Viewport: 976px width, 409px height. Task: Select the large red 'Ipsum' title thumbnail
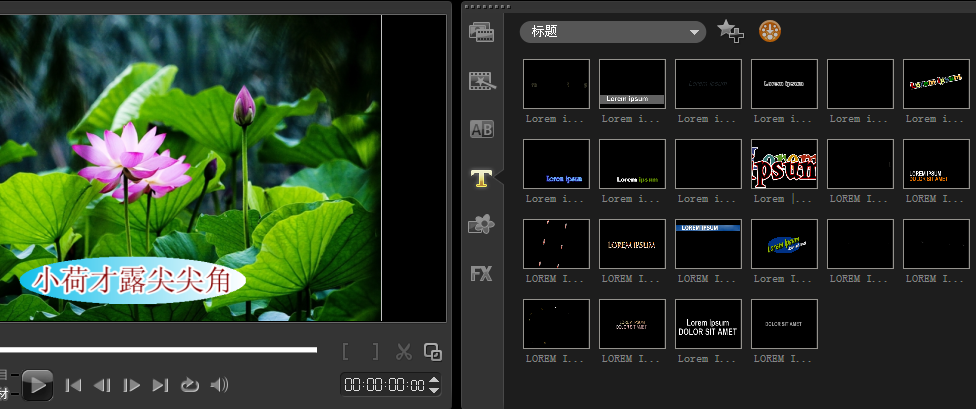pyautogui.click(x=783, y=164)
